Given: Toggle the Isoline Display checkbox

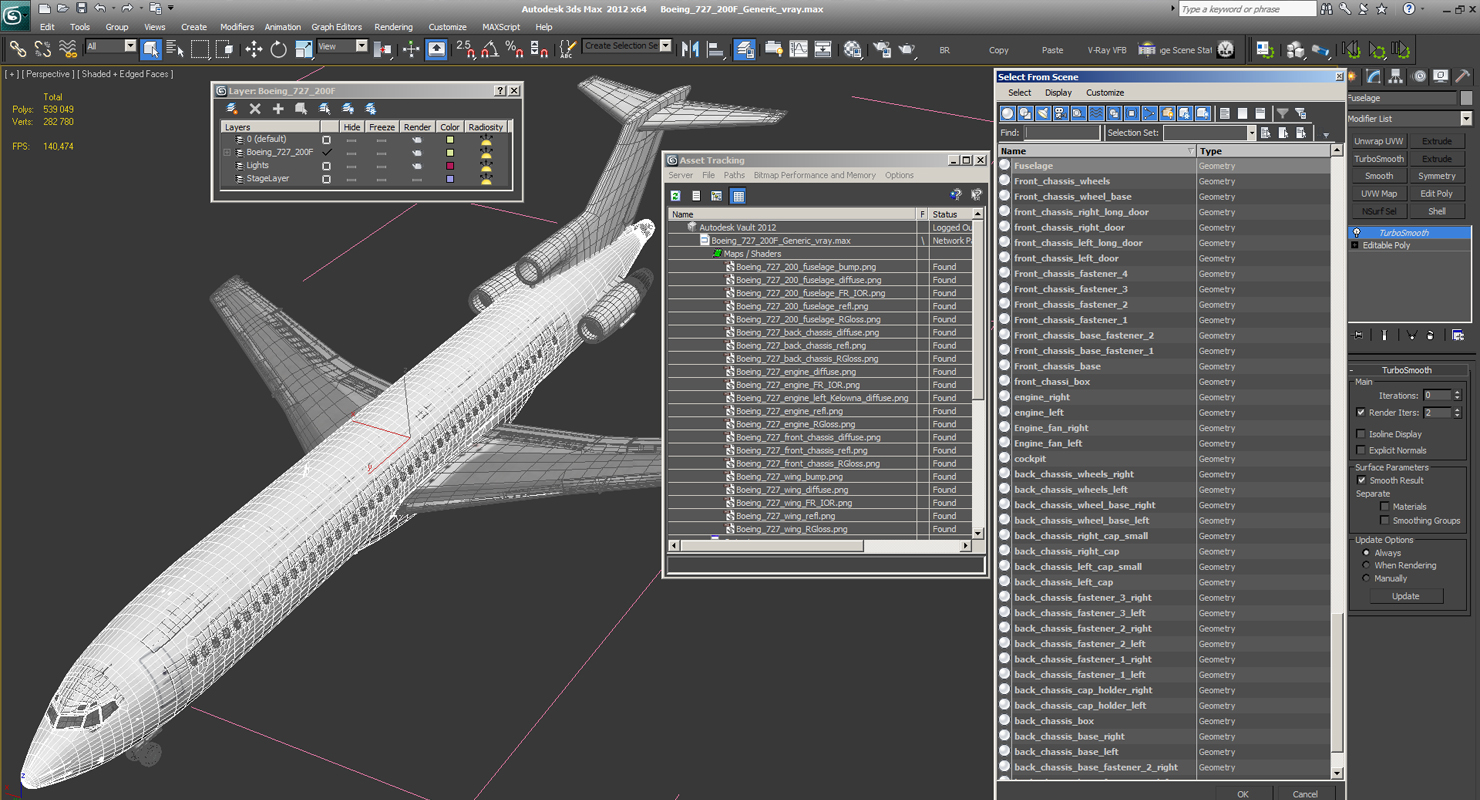Looking at the screenshot, I should click(x=1361, y=434).
